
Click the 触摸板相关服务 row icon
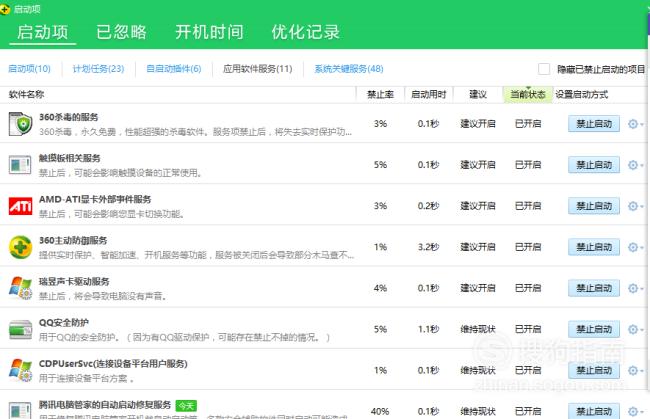point(20,165)
